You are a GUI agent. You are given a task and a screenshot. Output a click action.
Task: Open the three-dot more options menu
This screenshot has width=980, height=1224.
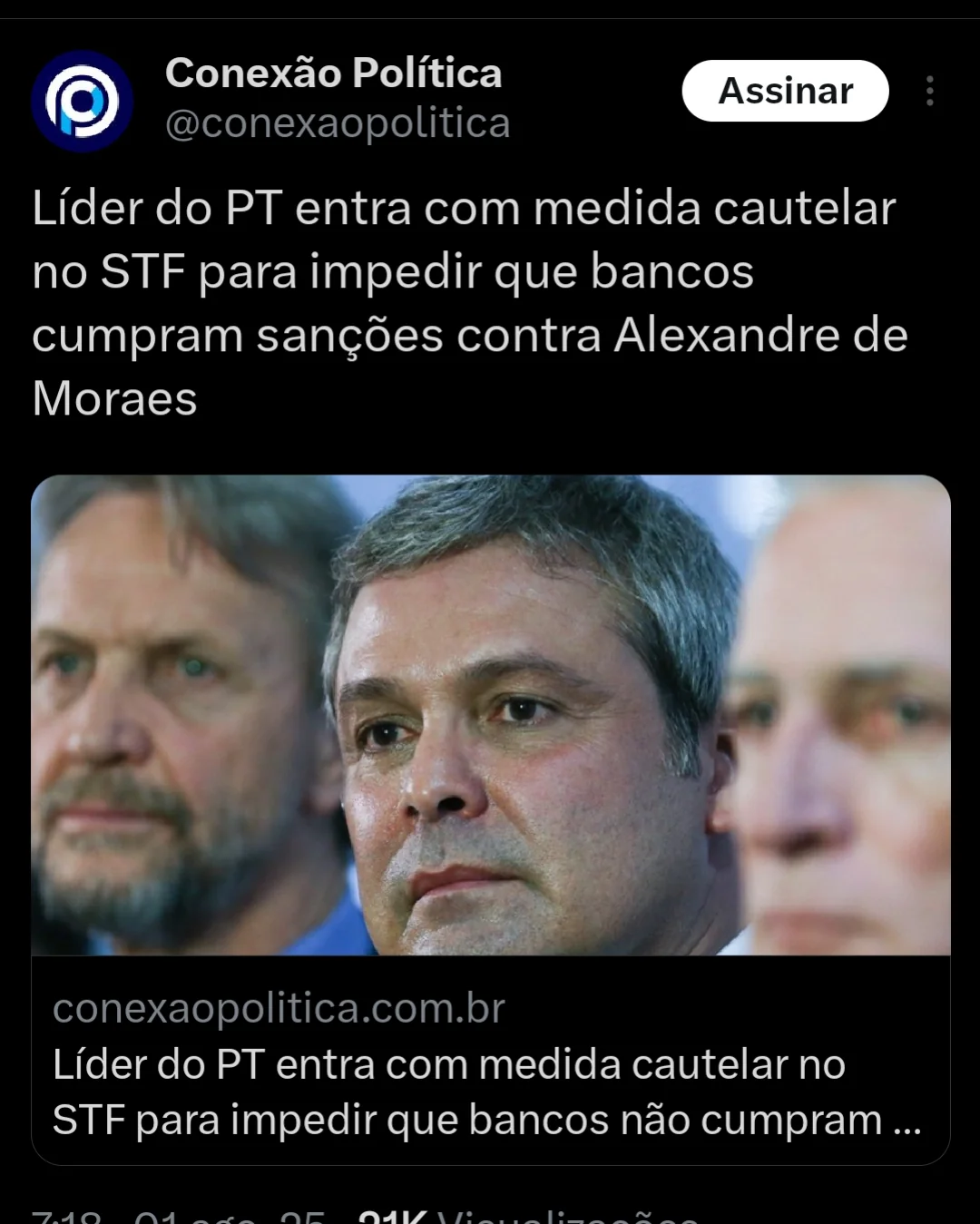tap(929, 91)
